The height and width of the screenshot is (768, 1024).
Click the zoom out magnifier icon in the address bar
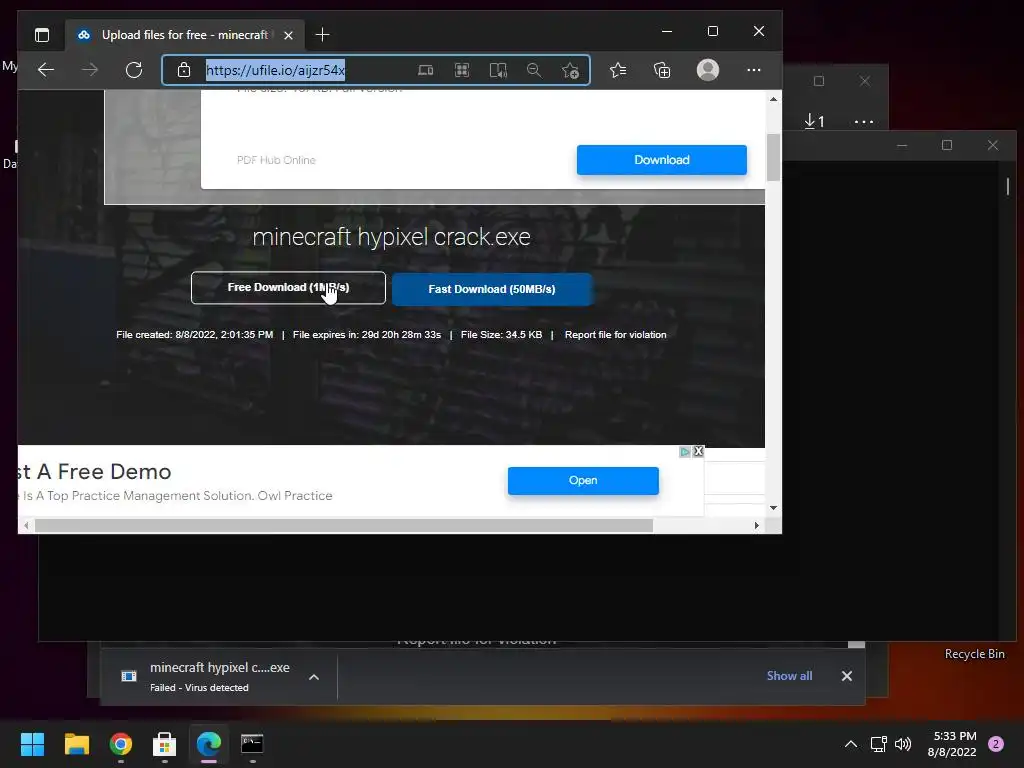534,70
